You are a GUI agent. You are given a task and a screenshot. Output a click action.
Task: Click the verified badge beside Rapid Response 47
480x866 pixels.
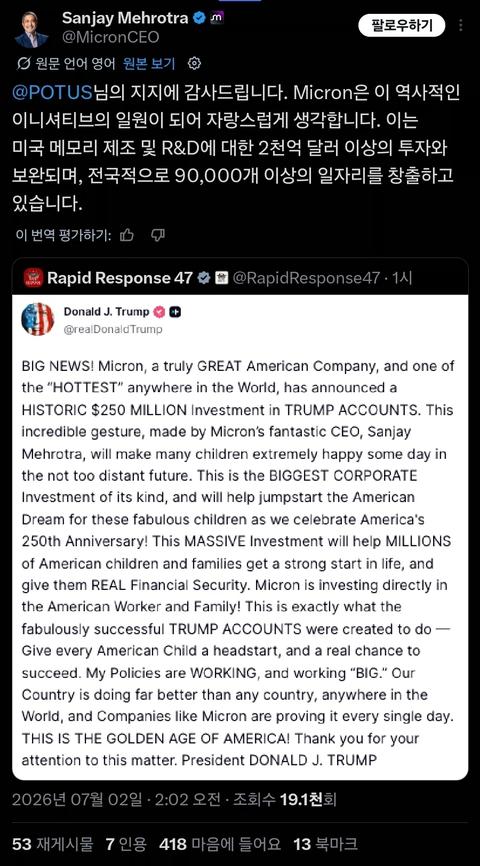204,278
